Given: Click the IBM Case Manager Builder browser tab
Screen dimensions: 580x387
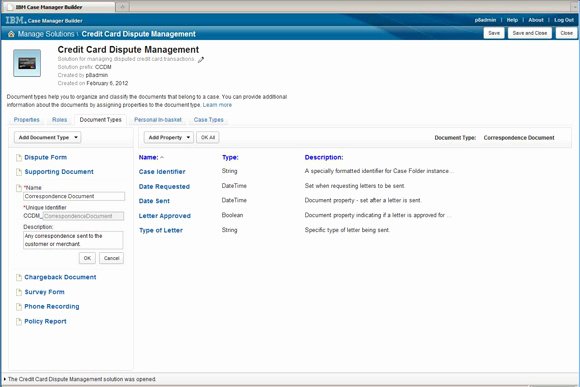Looking at the screenshot, I should pos(59,7).
